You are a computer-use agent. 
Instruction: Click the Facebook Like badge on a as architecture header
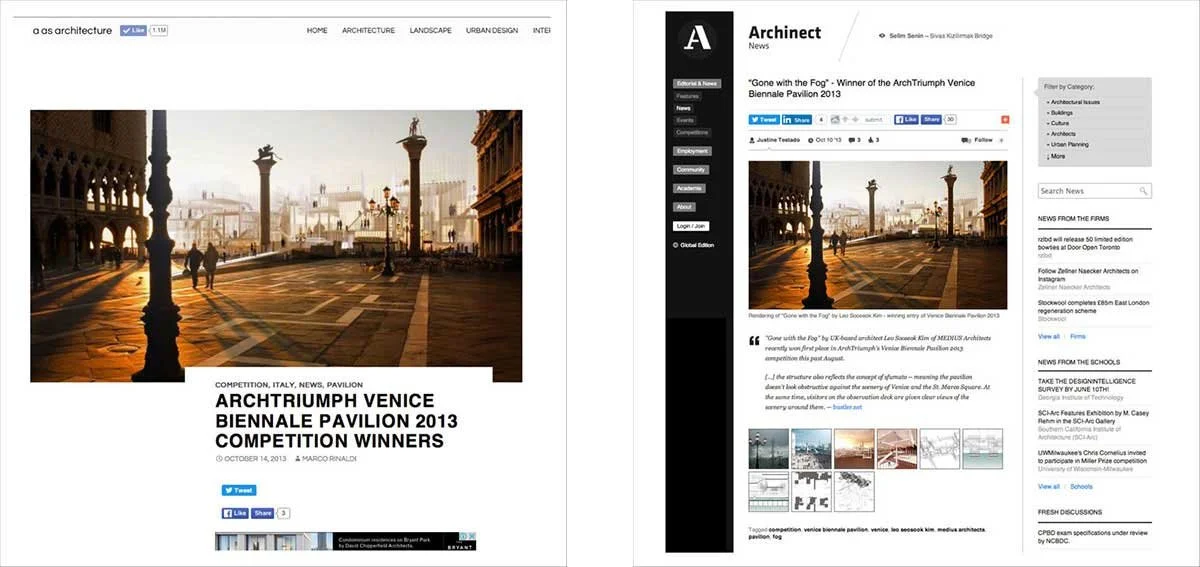click(133, 30)
